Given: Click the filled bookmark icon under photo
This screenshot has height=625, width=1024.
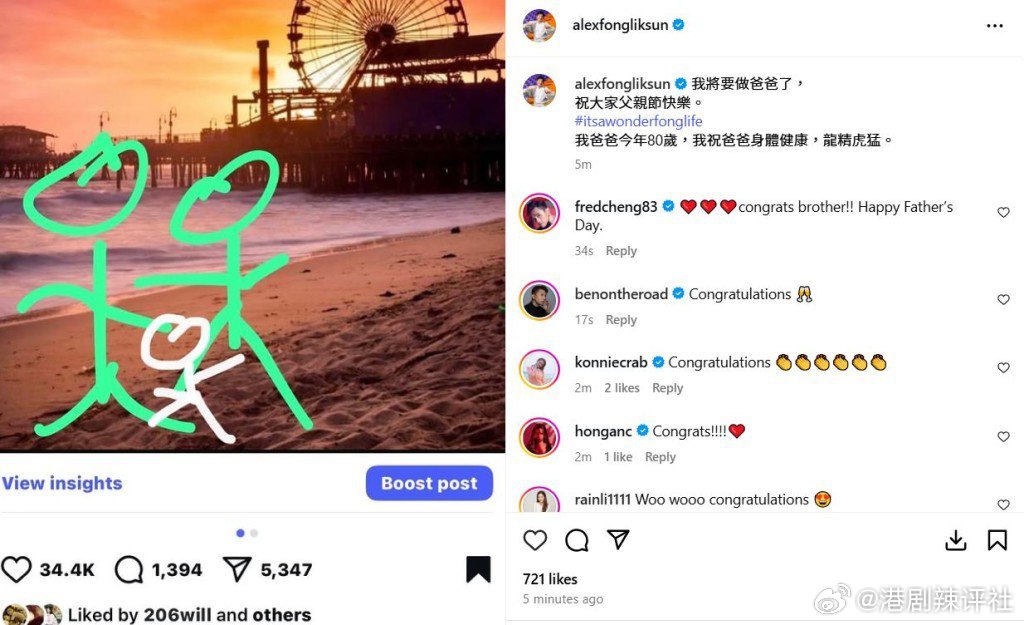Looking at the screenshot, I should 478,569.
